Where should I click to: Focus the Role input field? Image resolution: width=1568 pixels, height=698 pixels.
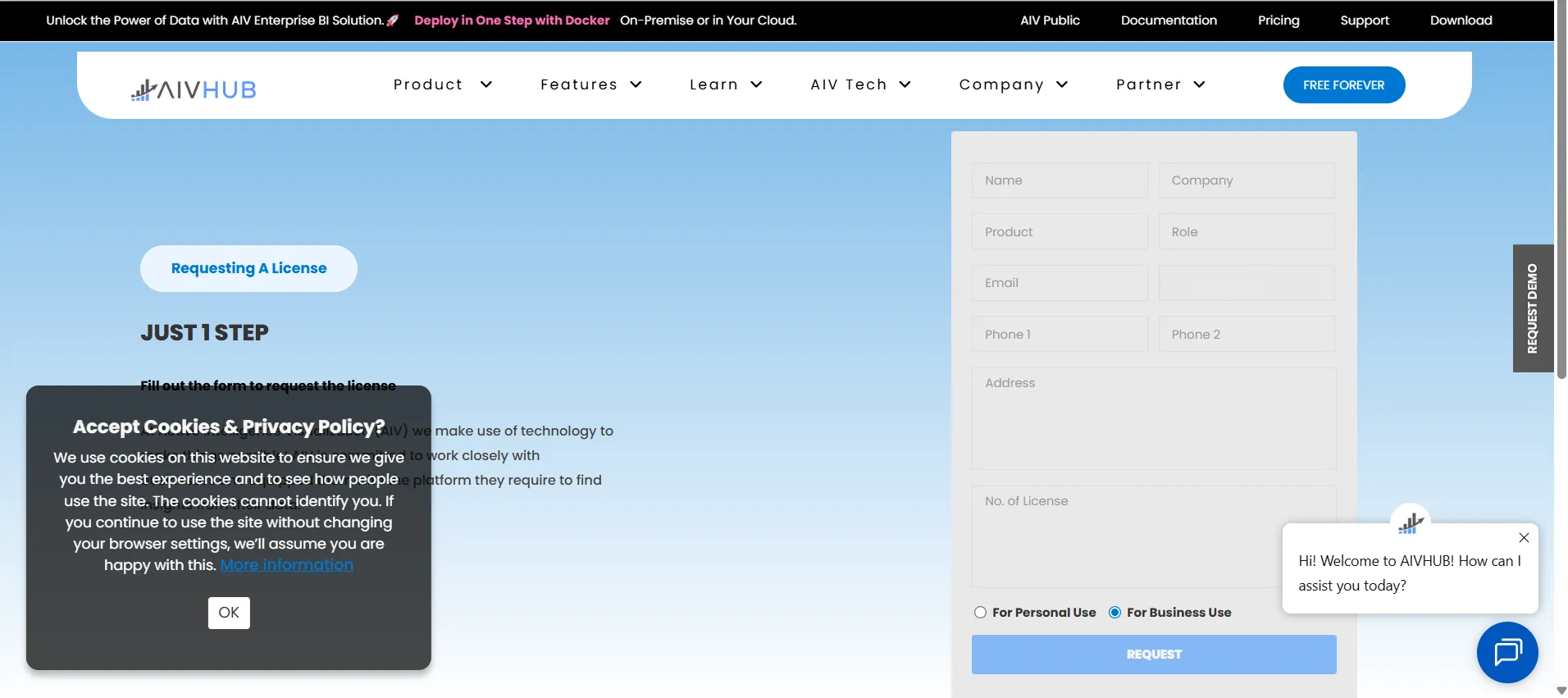coord(1247,232)
